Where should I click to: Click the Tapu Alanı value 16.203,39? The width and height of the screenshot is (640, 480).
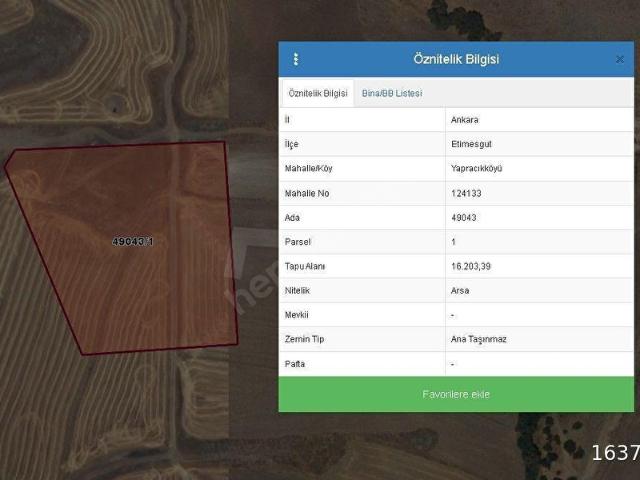pyautogui.click(x=471, y=266)
